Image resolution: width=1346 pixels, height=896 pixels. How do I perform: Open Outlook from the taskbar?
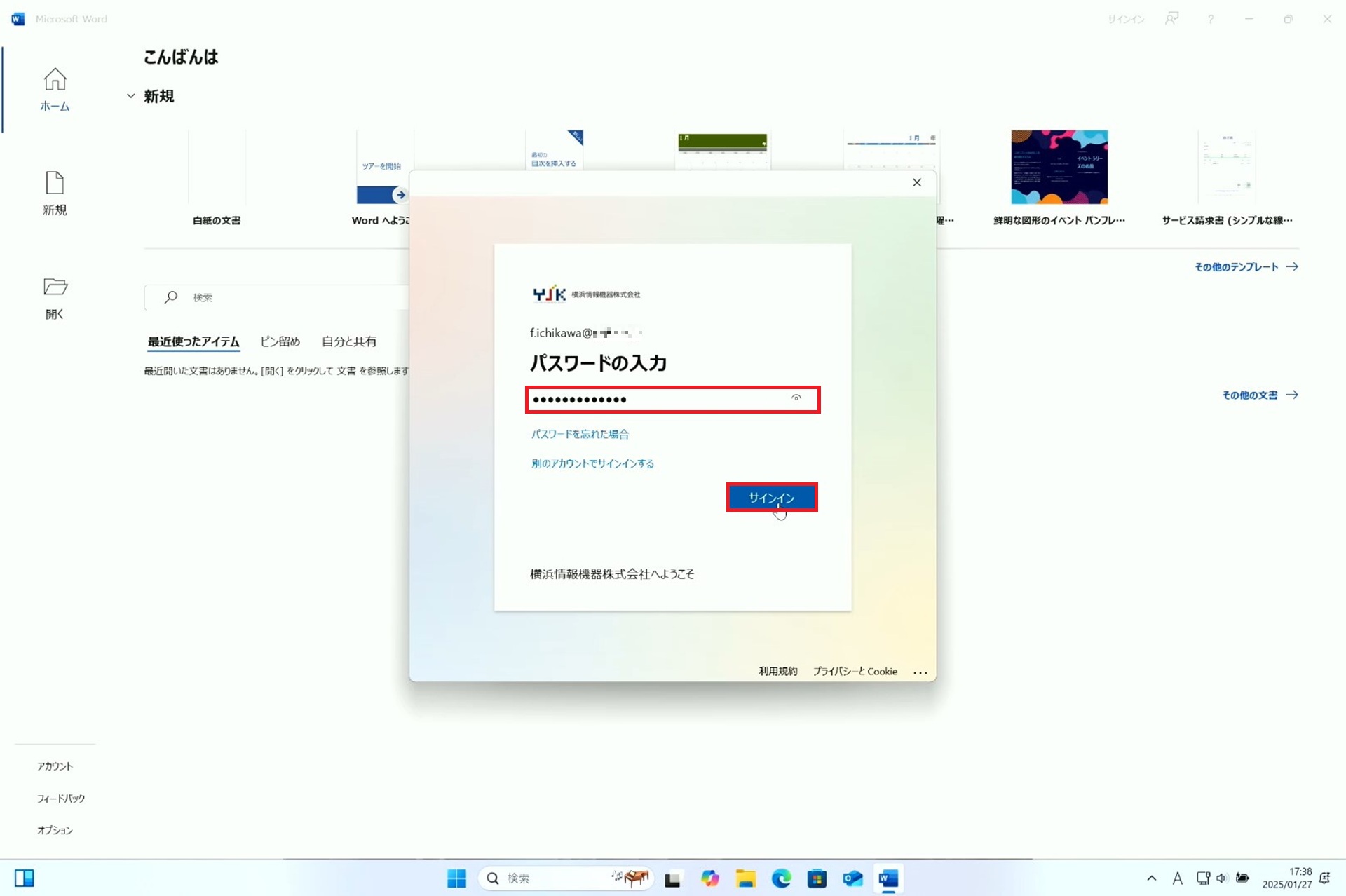(852, 878)
